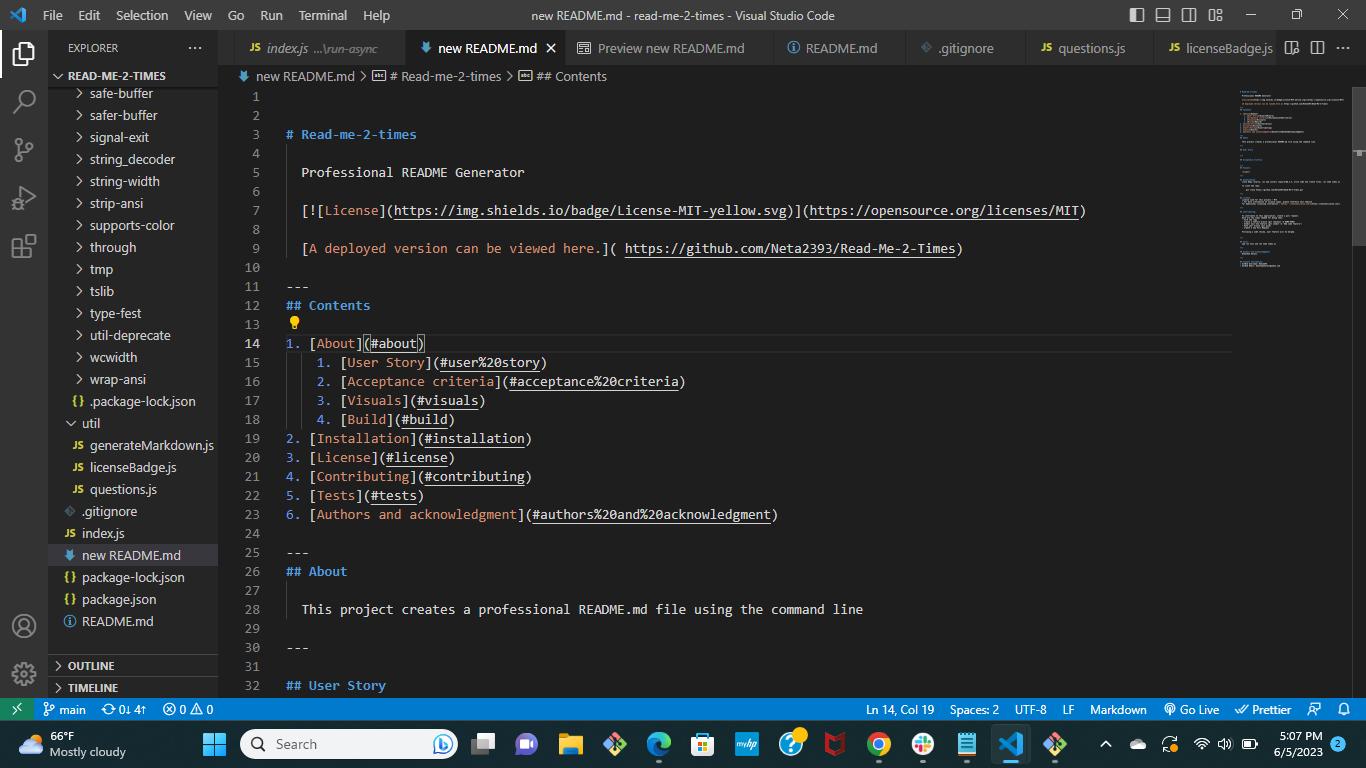Open the remote window button in status bar
The image size is (1366, 768).
click(17, 709)
